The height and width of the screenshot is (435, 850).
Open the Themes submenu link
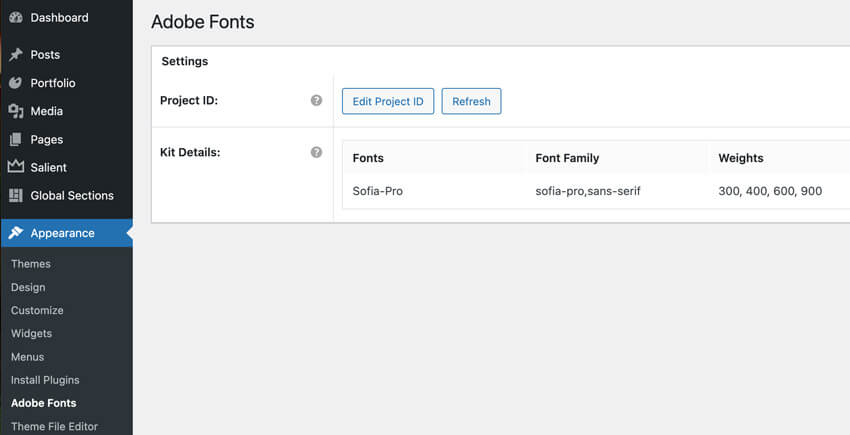point(31,264)
